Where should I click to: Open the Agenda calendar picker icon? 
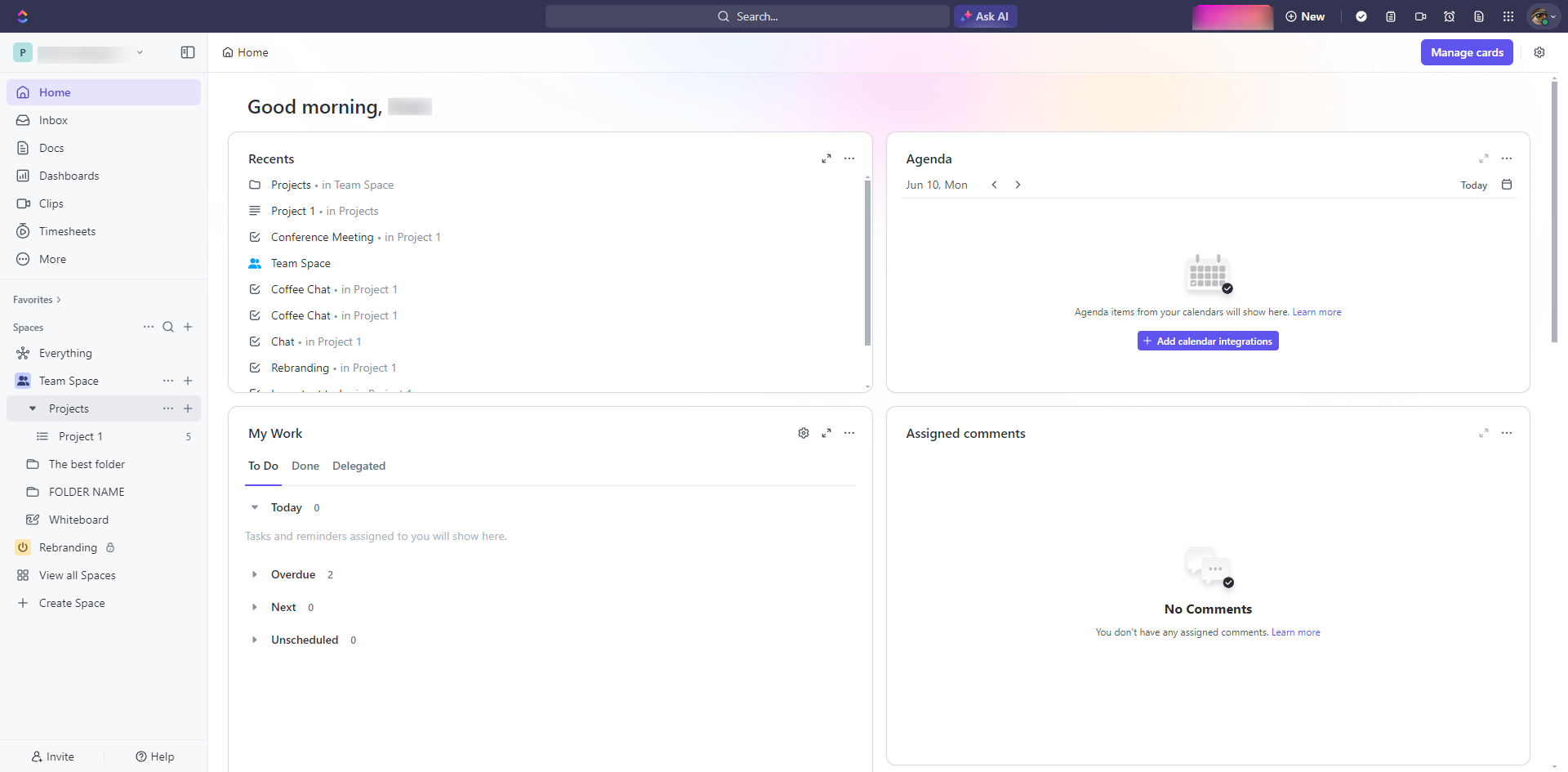[x=1507, y=185]
